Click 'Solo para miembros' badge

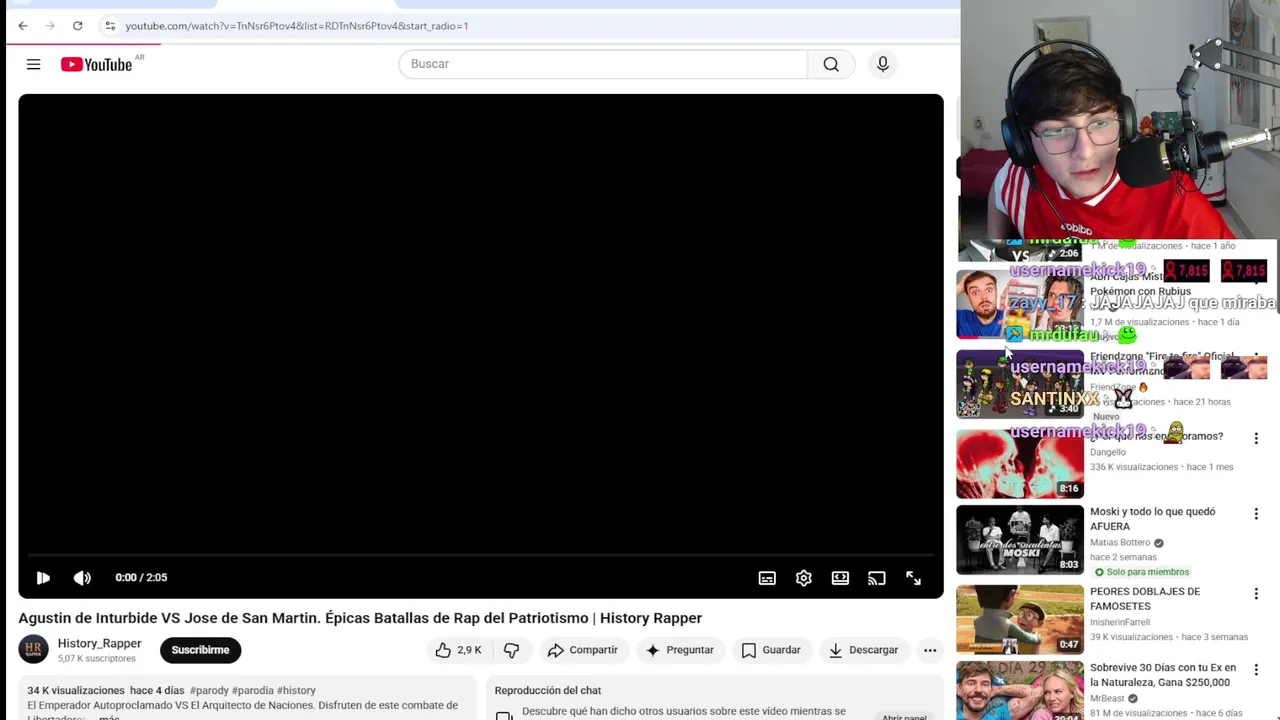tap(1141, 572)
